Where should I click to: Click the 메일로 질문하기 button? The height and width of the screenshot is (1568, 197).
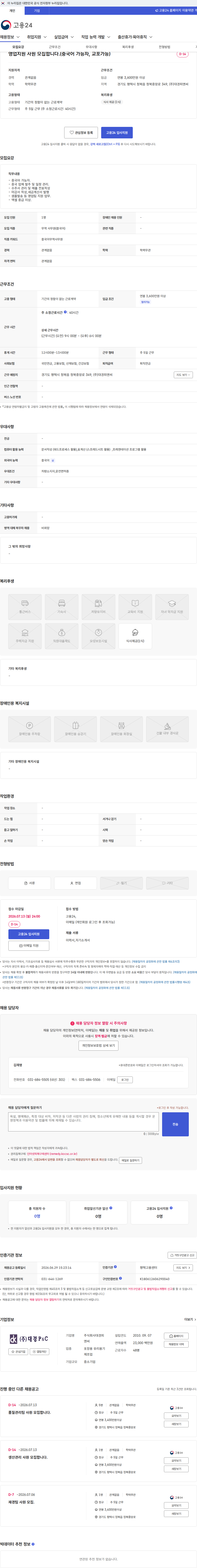[x=130, y=1160]
